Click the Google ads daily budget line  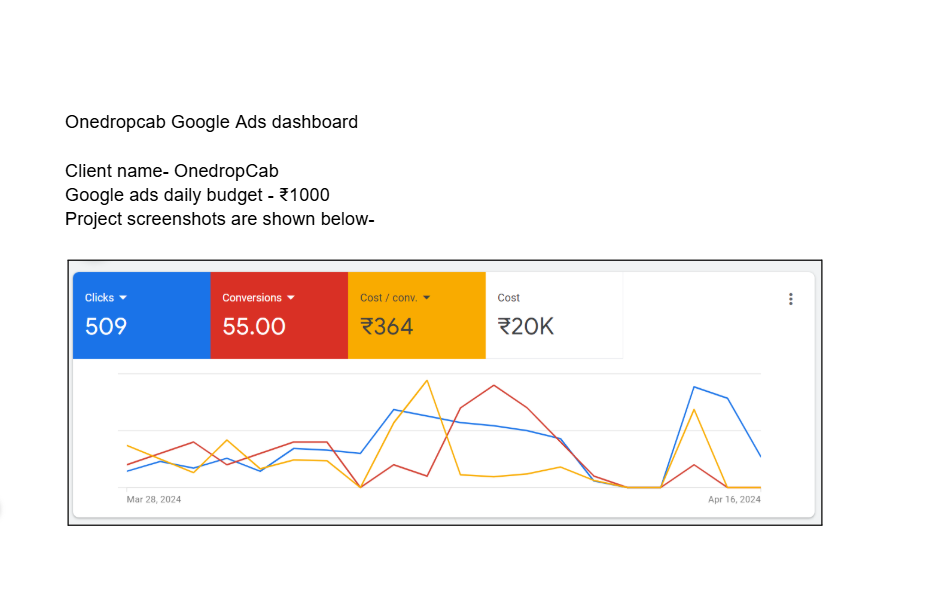tap(197, 195)
